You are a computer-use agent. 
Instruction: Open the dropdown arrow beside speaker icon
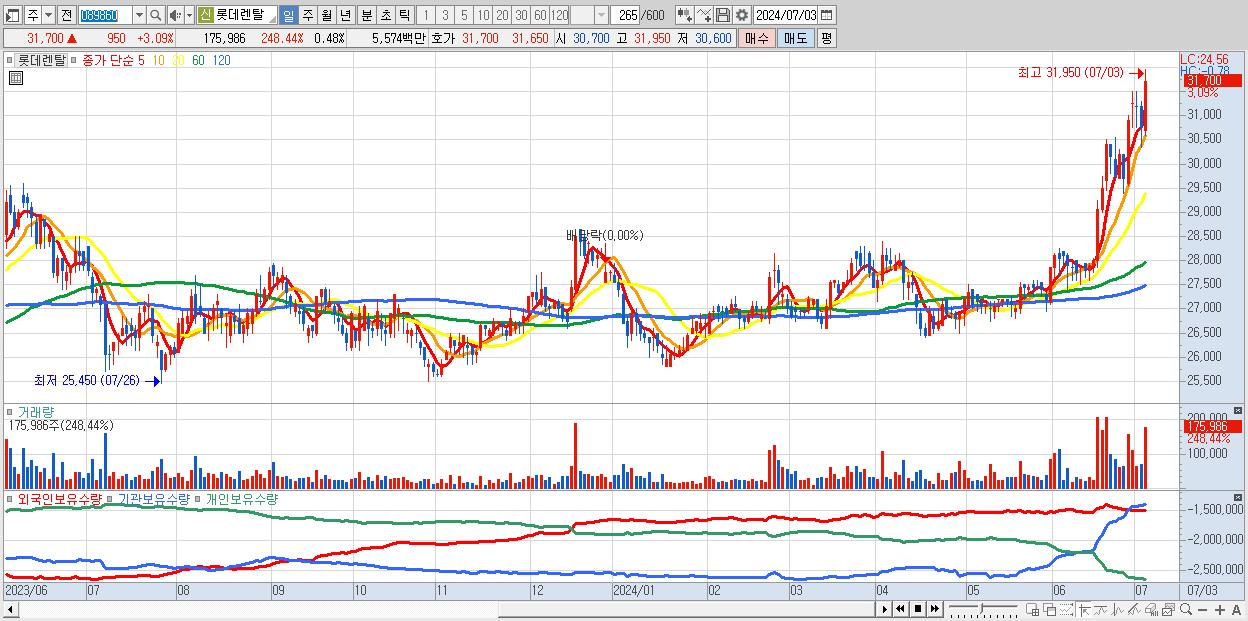click(188, 15)
